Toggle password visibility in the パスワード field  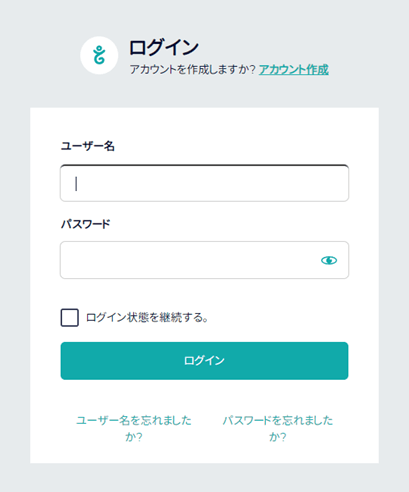[329, 260]
